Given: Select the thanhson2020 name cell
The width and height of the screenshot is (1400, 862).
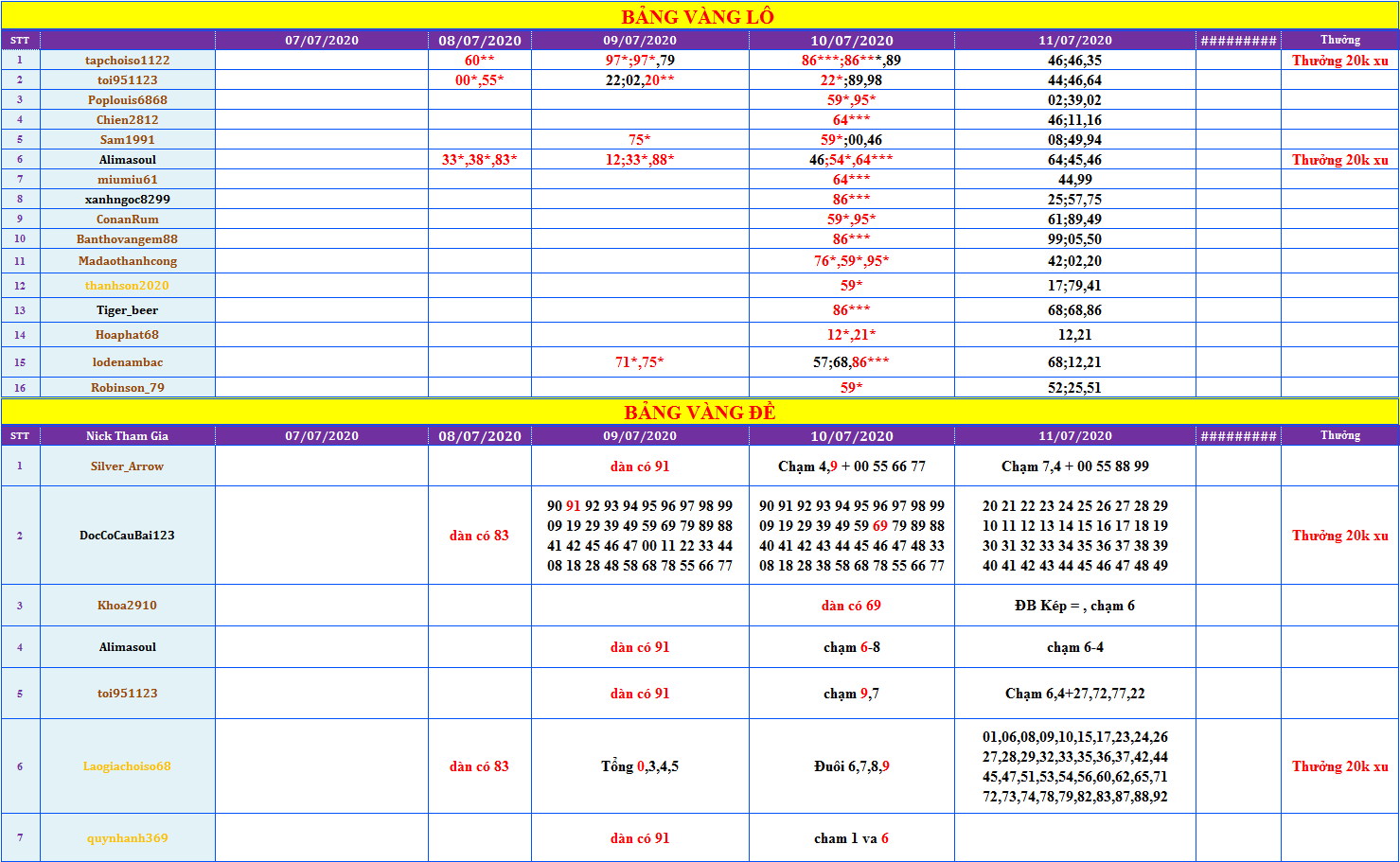Looking at the screenshot, I should tap(128, 286).
